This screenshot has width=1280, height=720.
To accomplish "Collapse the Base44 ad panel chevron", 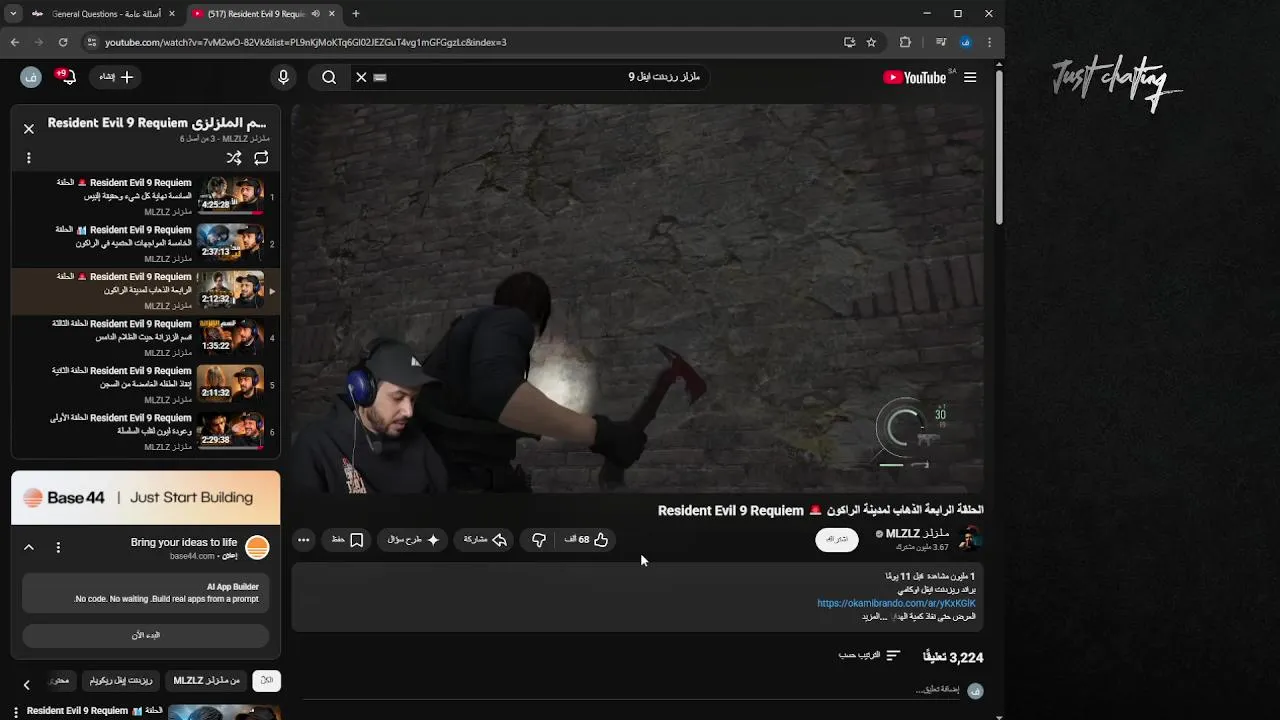I will coord(29,547).
